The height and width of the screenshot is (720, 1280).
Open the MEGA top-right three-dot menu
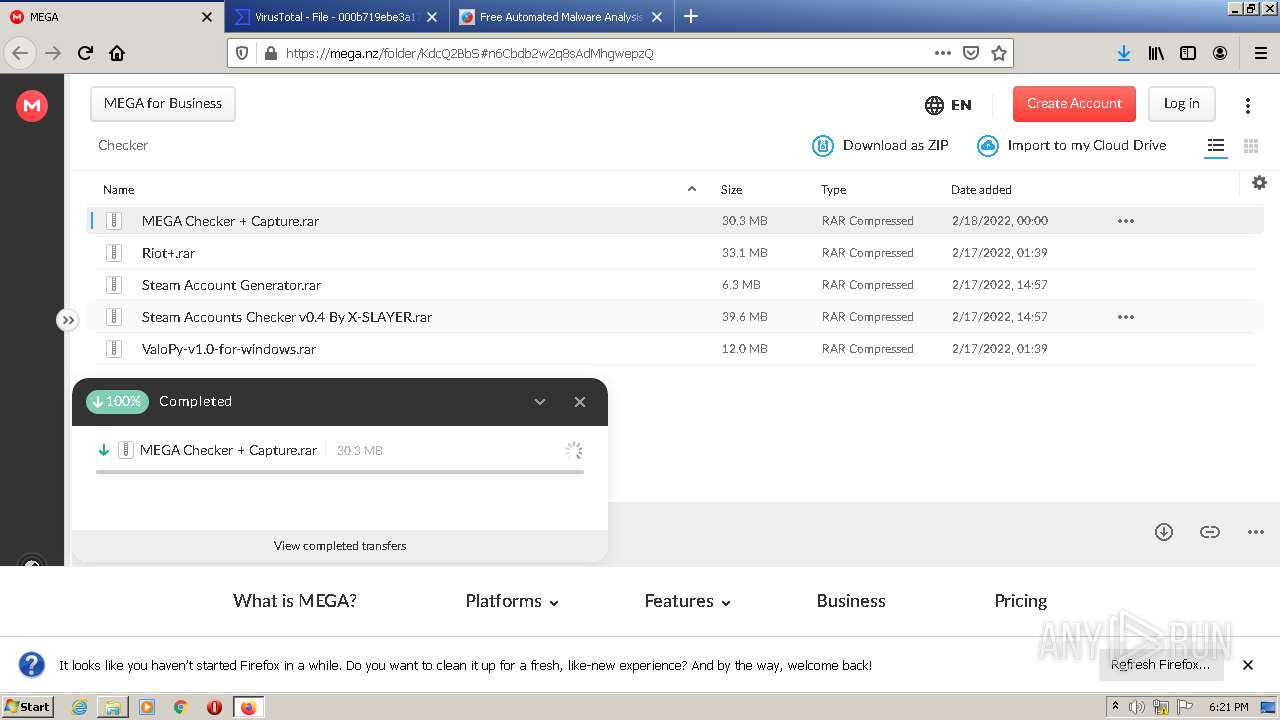click(x=1247, y=105)
